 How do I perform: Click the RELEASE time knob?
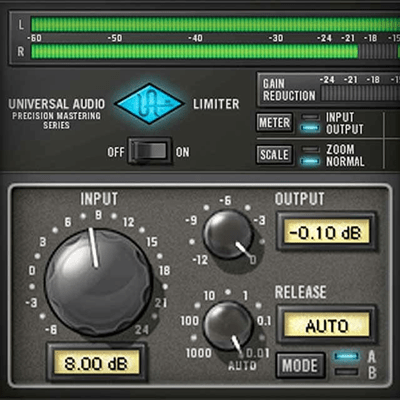pos(228,327)
